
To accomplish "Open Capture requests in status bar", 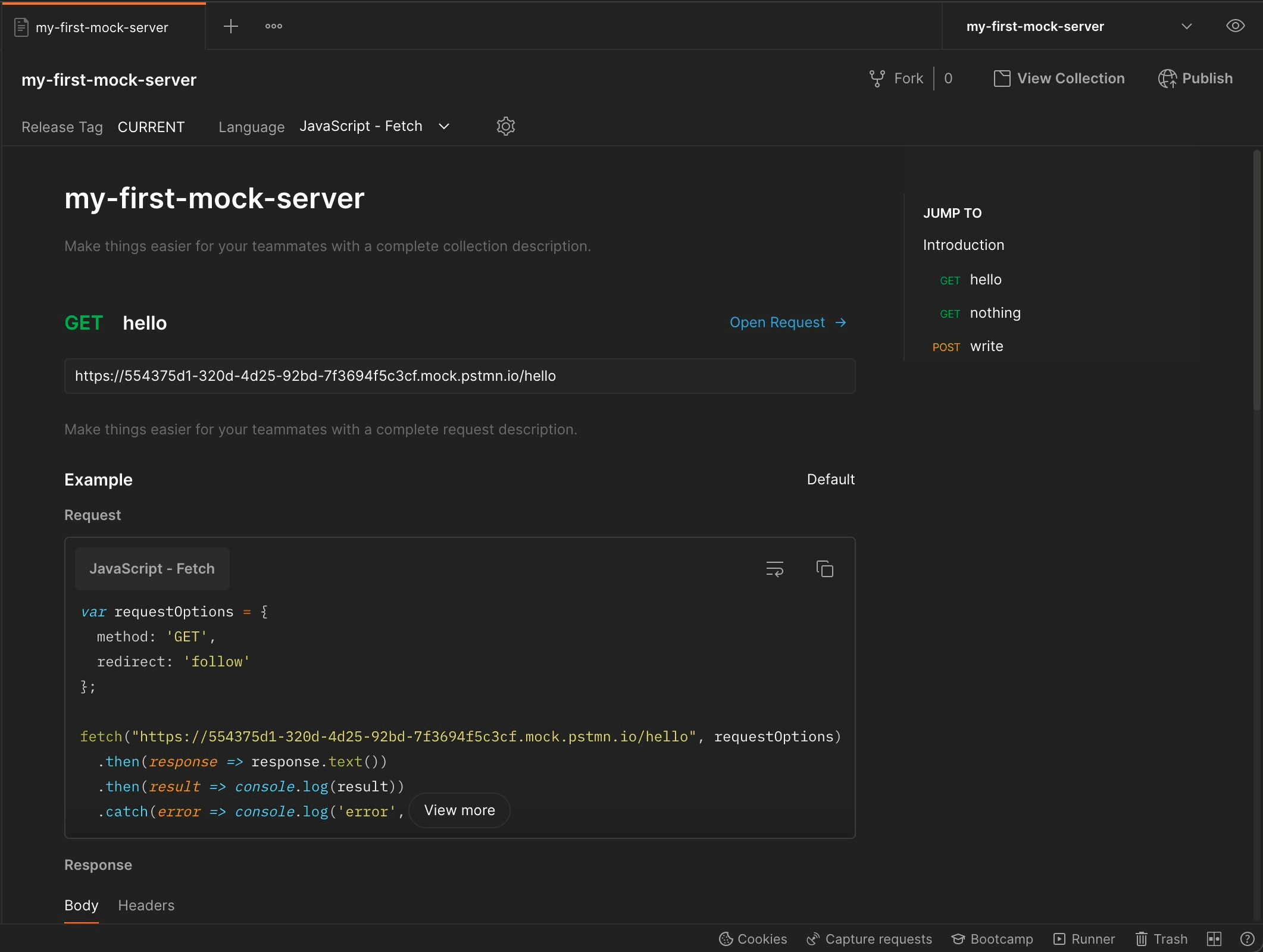I will coord(869,939).
